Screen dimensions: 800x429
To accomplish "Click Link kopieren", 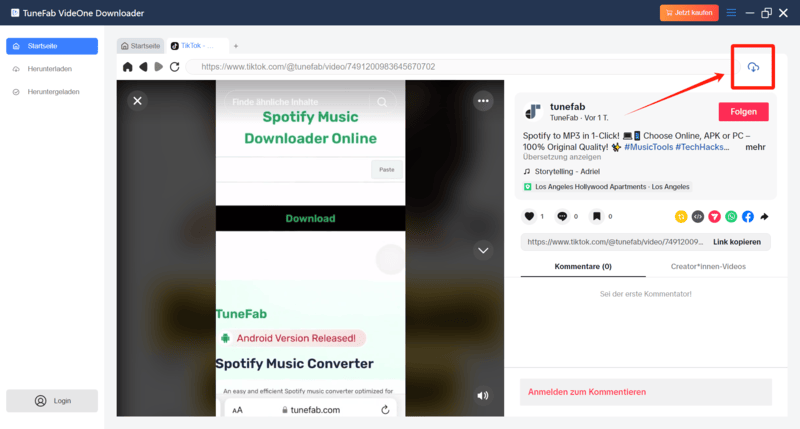I will [737, 242].
